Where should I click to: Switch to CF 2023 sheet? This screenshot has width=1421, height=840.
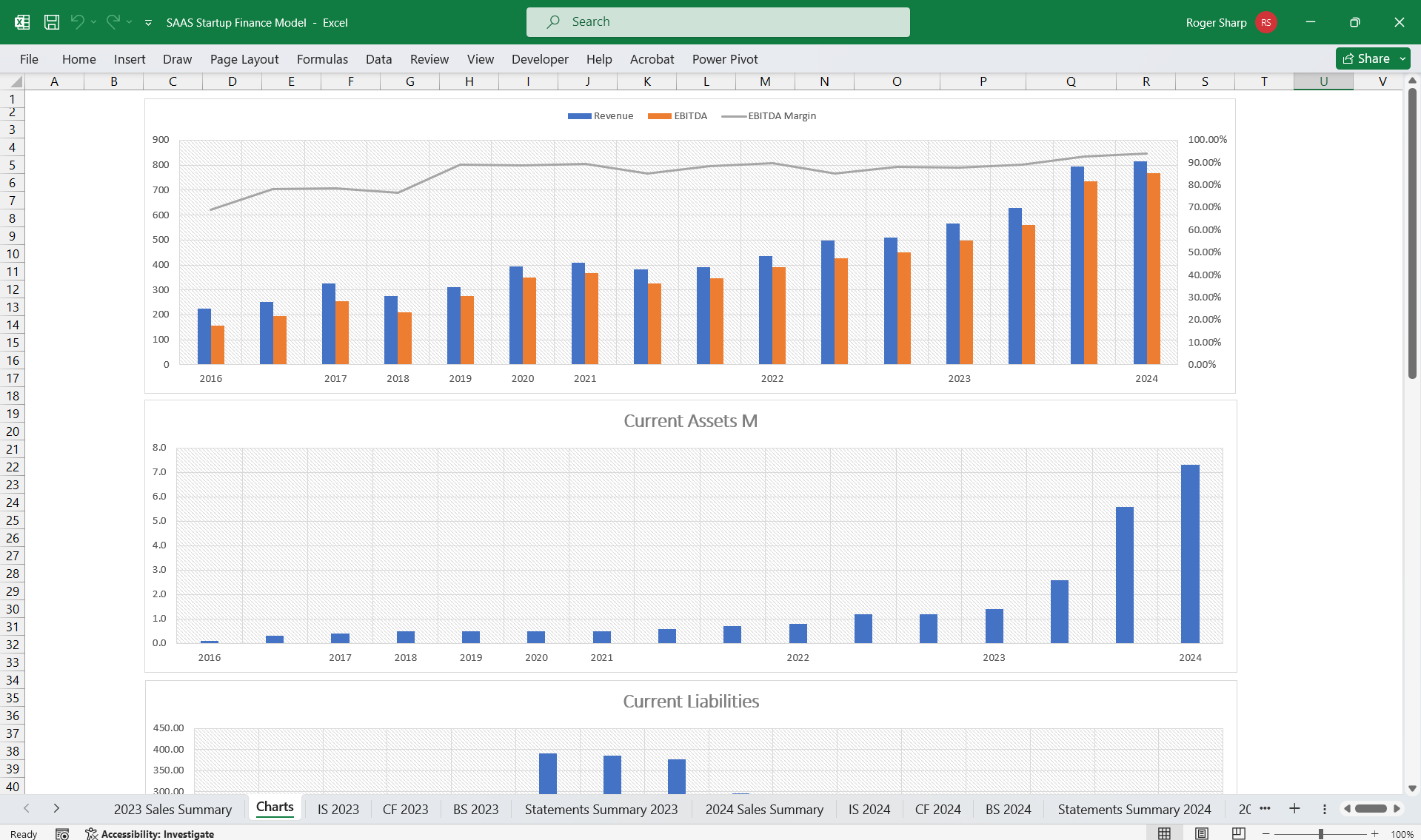(x=405, y=810)
